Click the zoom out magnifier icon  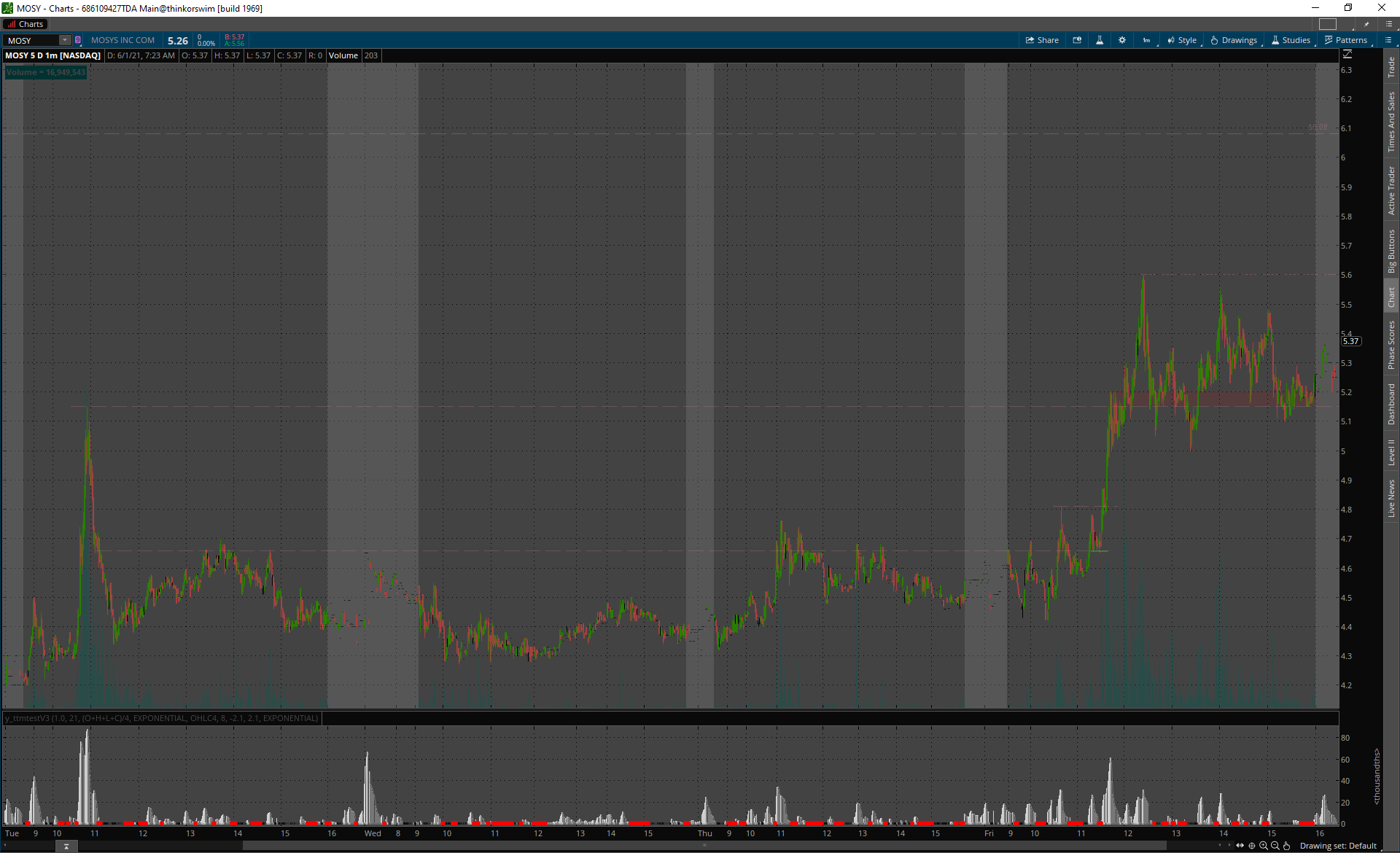click(x=1275, y=846)
